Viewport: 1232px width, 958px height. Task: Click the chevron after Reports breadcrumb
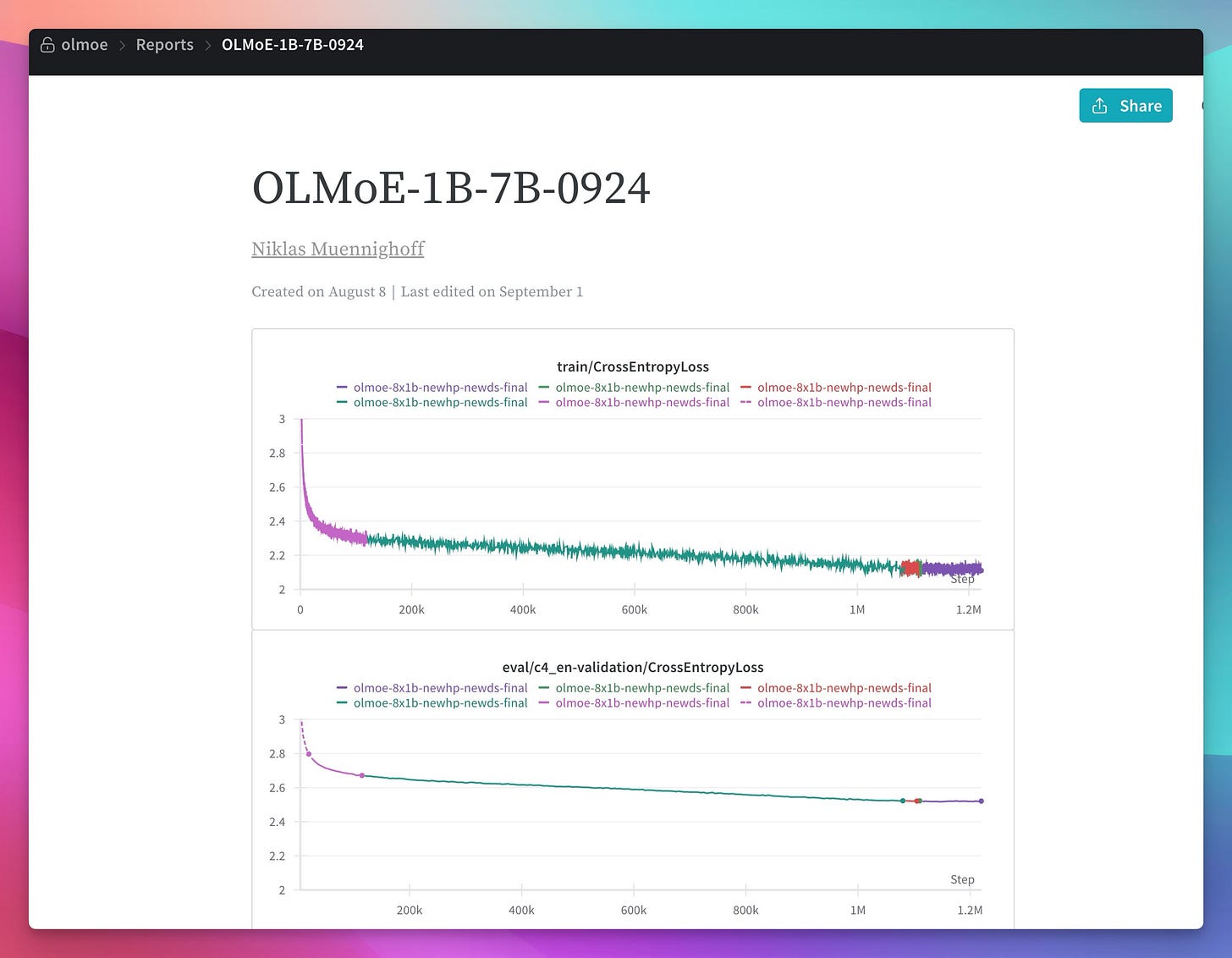(x=208, y=46)
